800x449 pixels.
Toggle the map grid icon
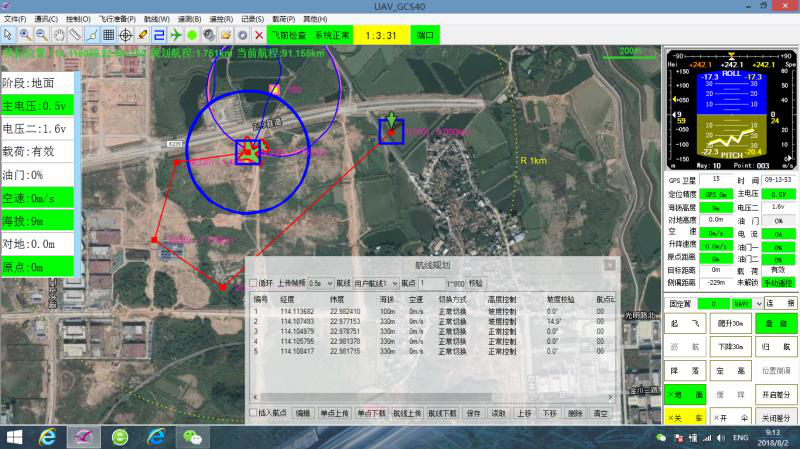click(x=108, y=34)
